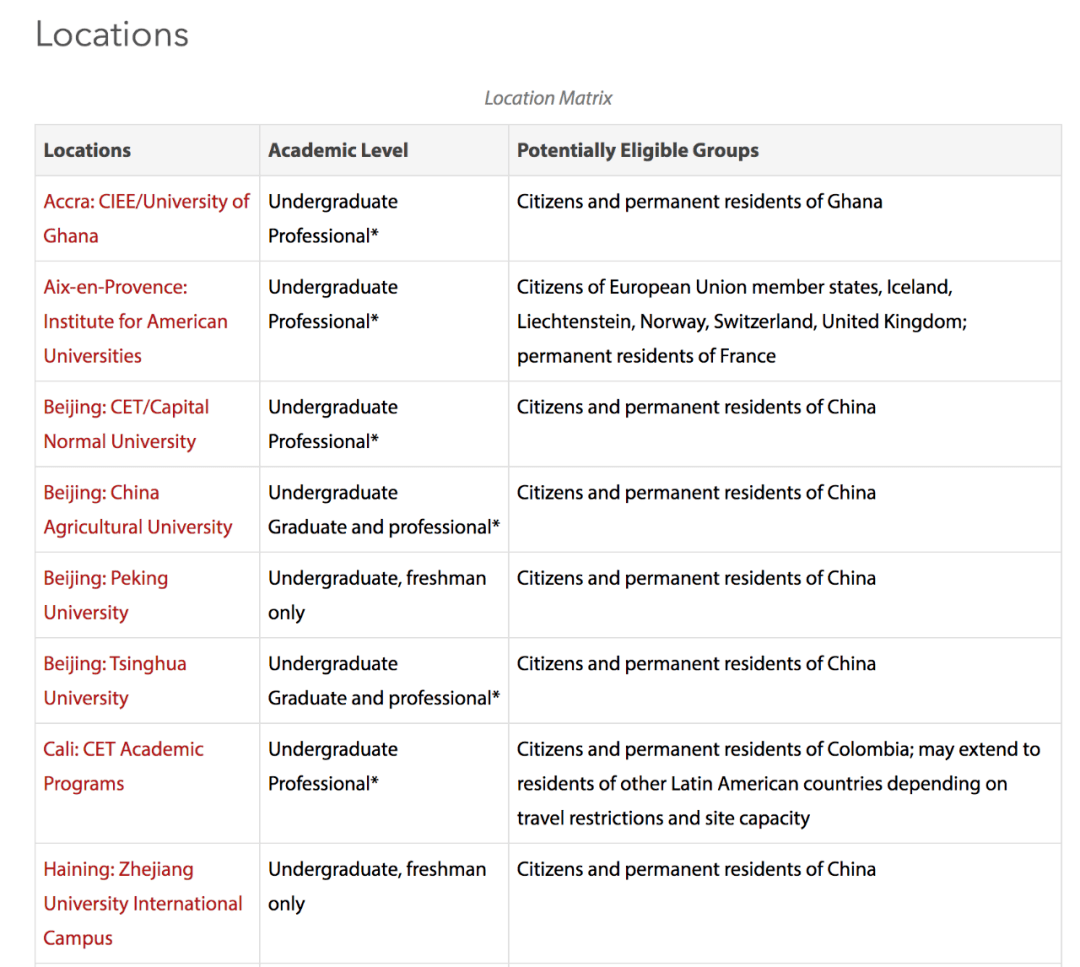Open Beijing: CET/Capital Normal University link
Image resolution: width=1080 pixels, height=967 pixels.
coord(126,424)
